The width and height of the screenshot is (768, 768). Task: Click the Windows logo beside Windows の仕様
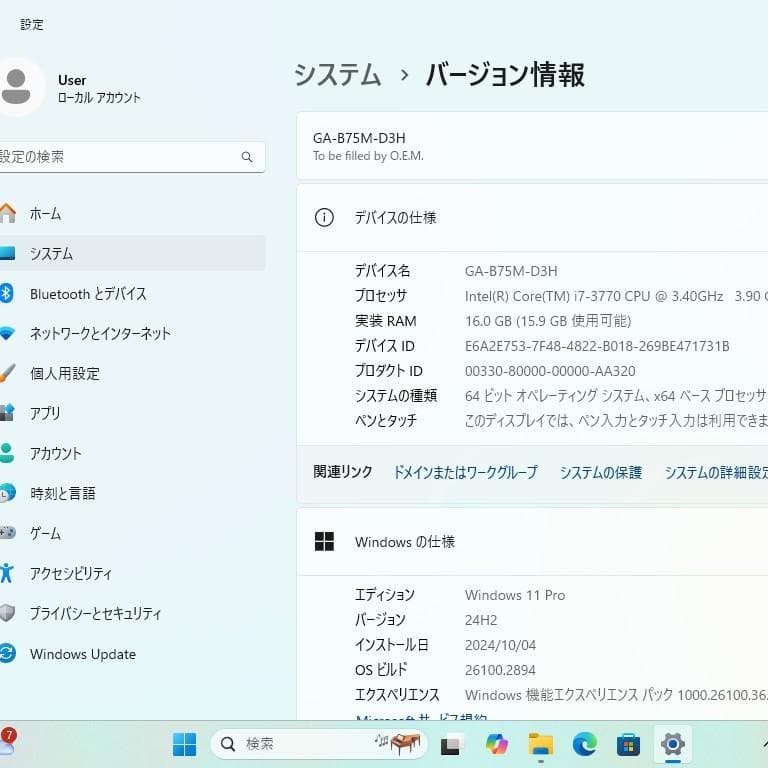(x=324, y=542)
